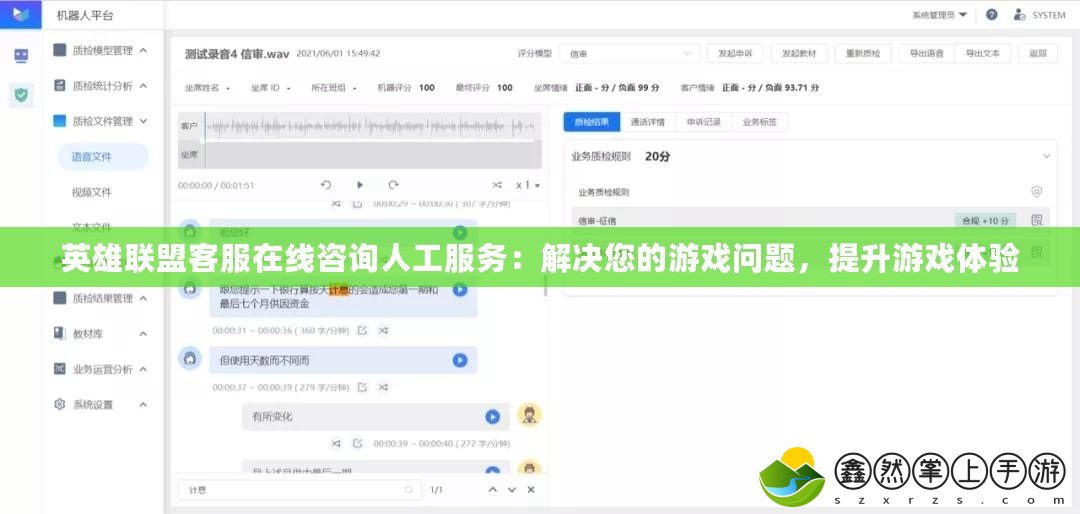Open the robot module in left rail
The width and height of the screenshot is (1080, 514).
(21, 56)
